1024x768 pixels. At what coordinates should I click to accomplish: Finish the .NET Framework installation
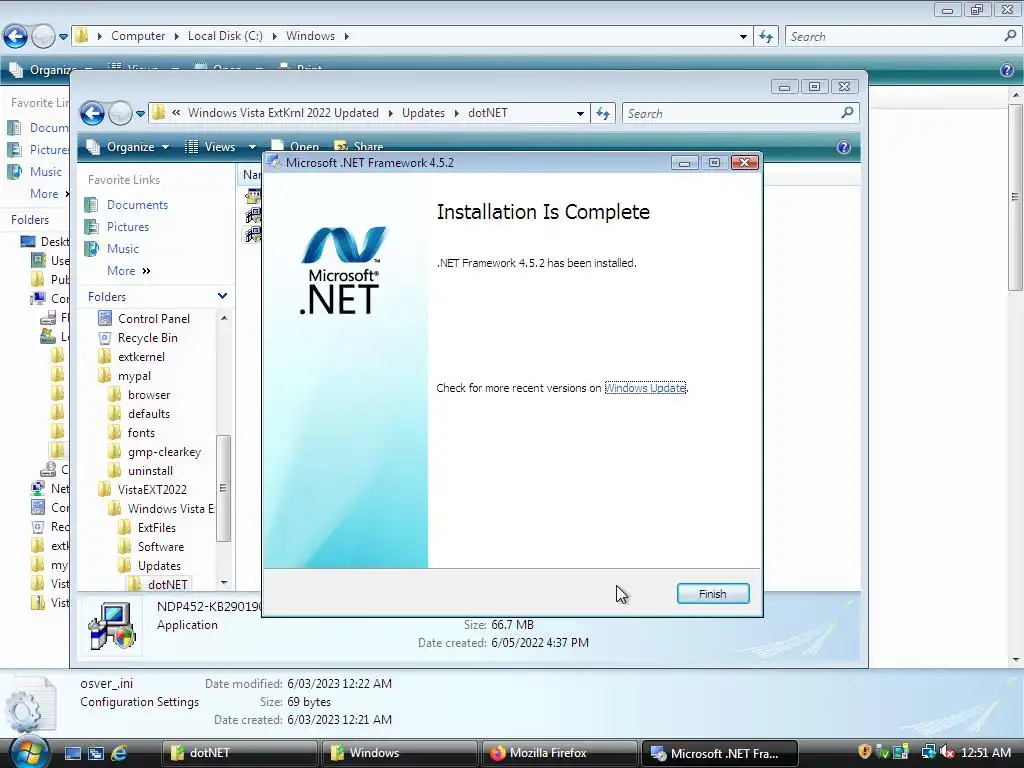(x=712, y=594)
